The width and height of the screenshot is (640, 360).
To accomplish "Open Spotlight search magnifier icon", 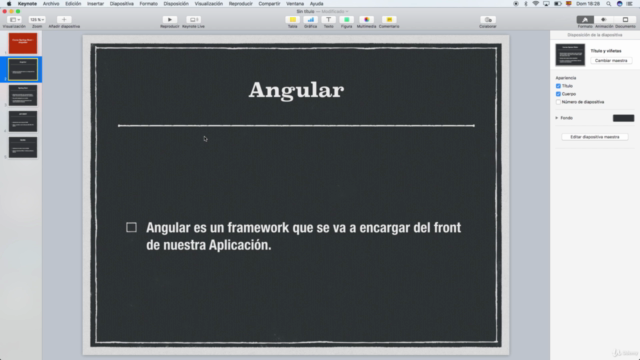I will [x=609, y=4].
